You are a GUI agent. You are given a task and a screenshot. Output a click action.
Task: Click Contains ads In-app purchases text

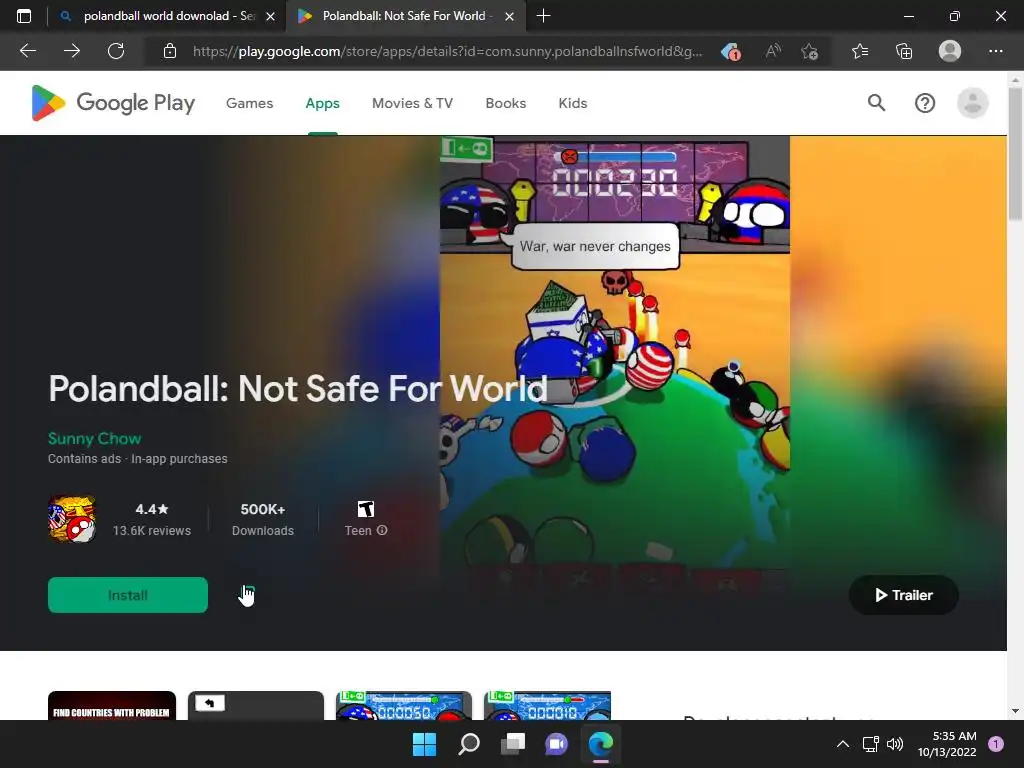coord(138,458)
